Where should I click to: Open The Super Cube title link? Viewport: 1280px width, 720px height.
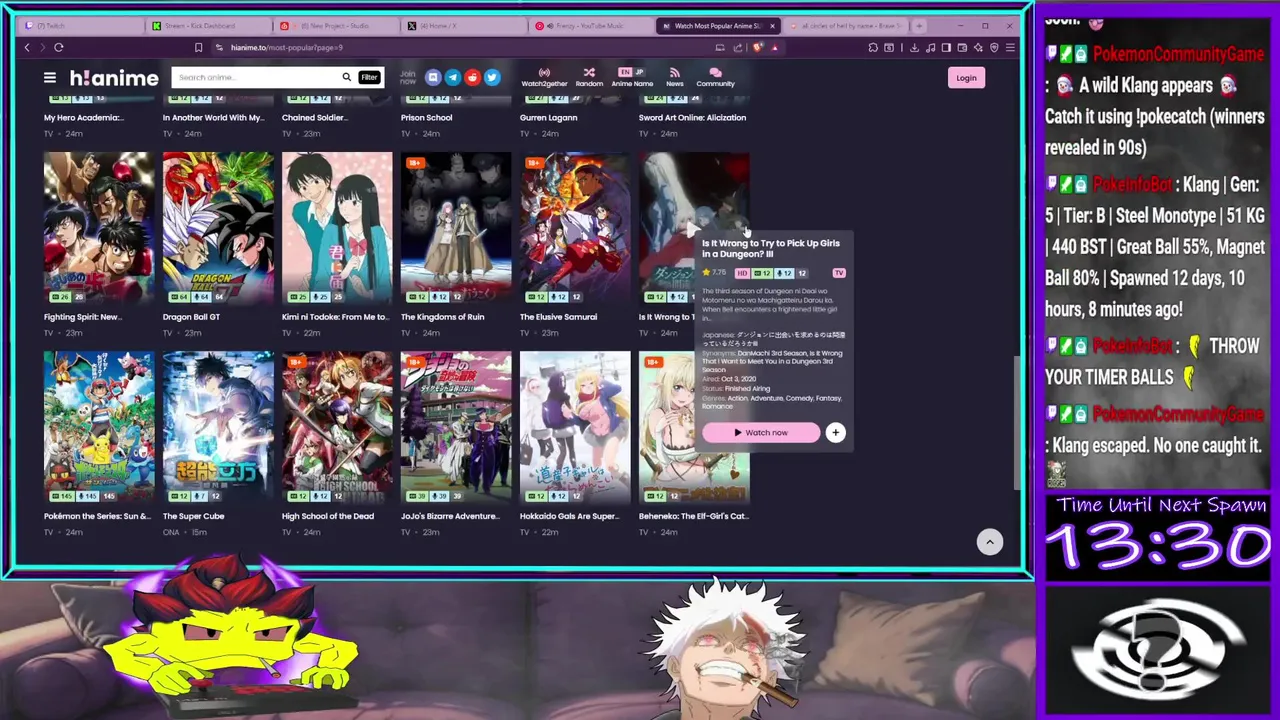pyautogui.click(x=193, y=516)
